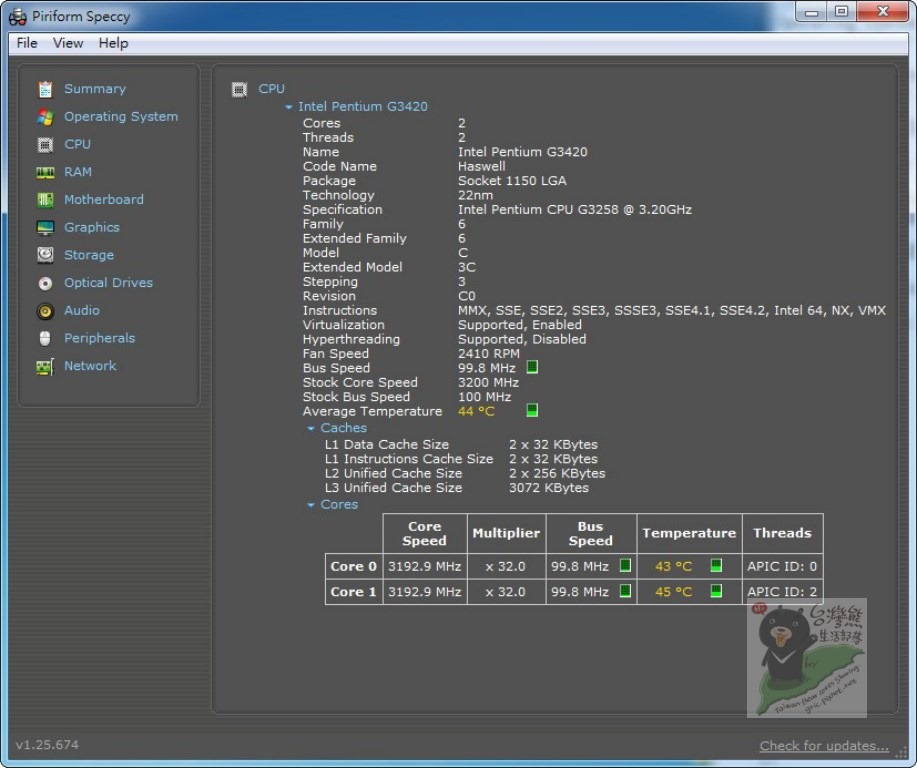917x768 pixels.
Task: Click the Check for updates link
Action: coord(823,745)
